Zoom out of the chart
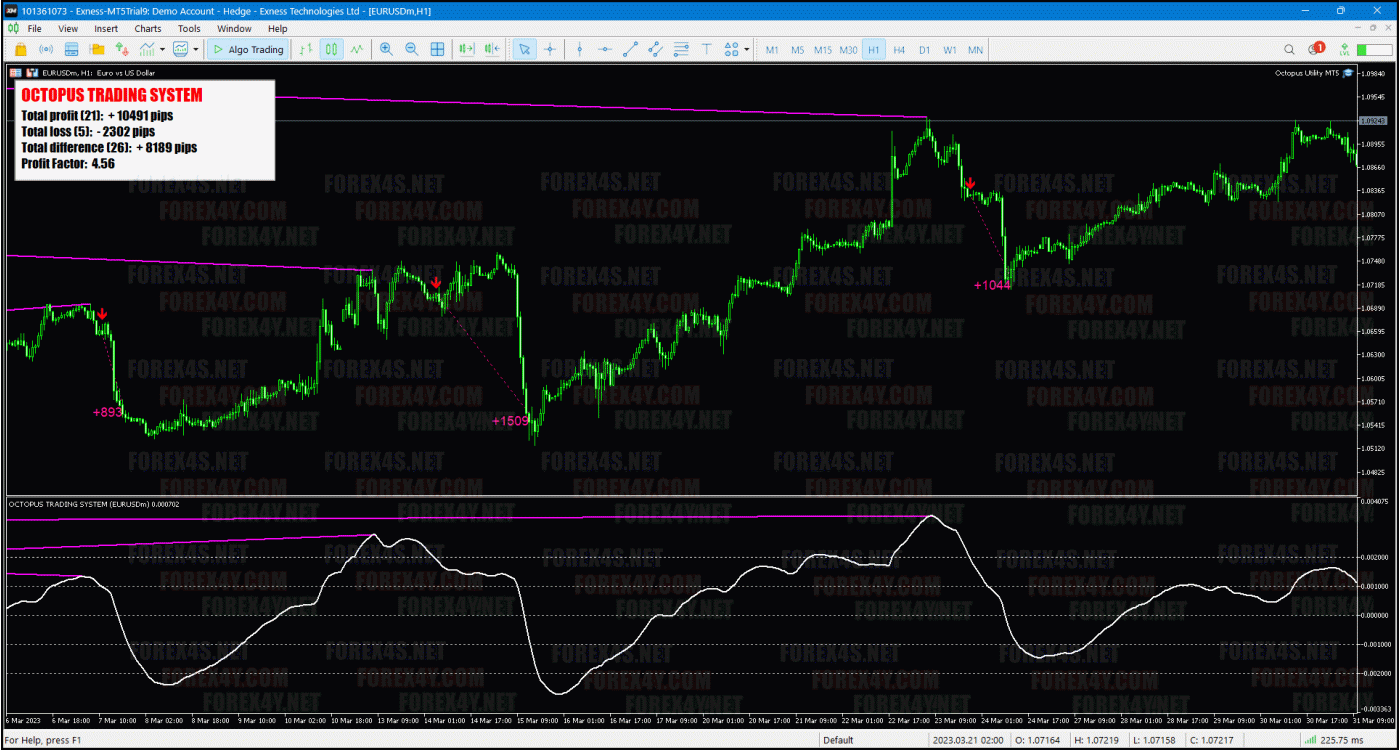The height and width of the screenshot is (750, 1400). (x=410, y=48)
